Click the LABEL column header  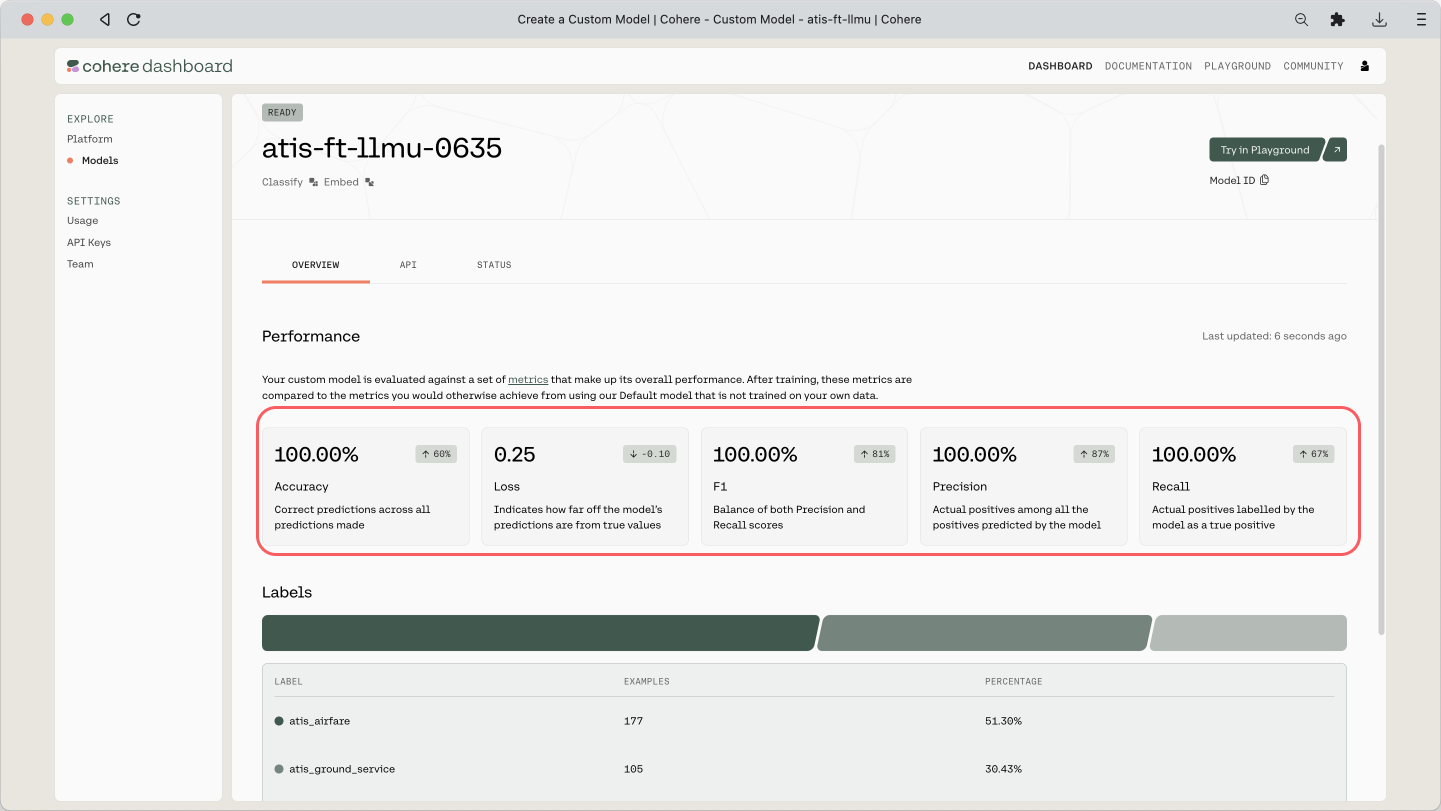pos(289,681)
